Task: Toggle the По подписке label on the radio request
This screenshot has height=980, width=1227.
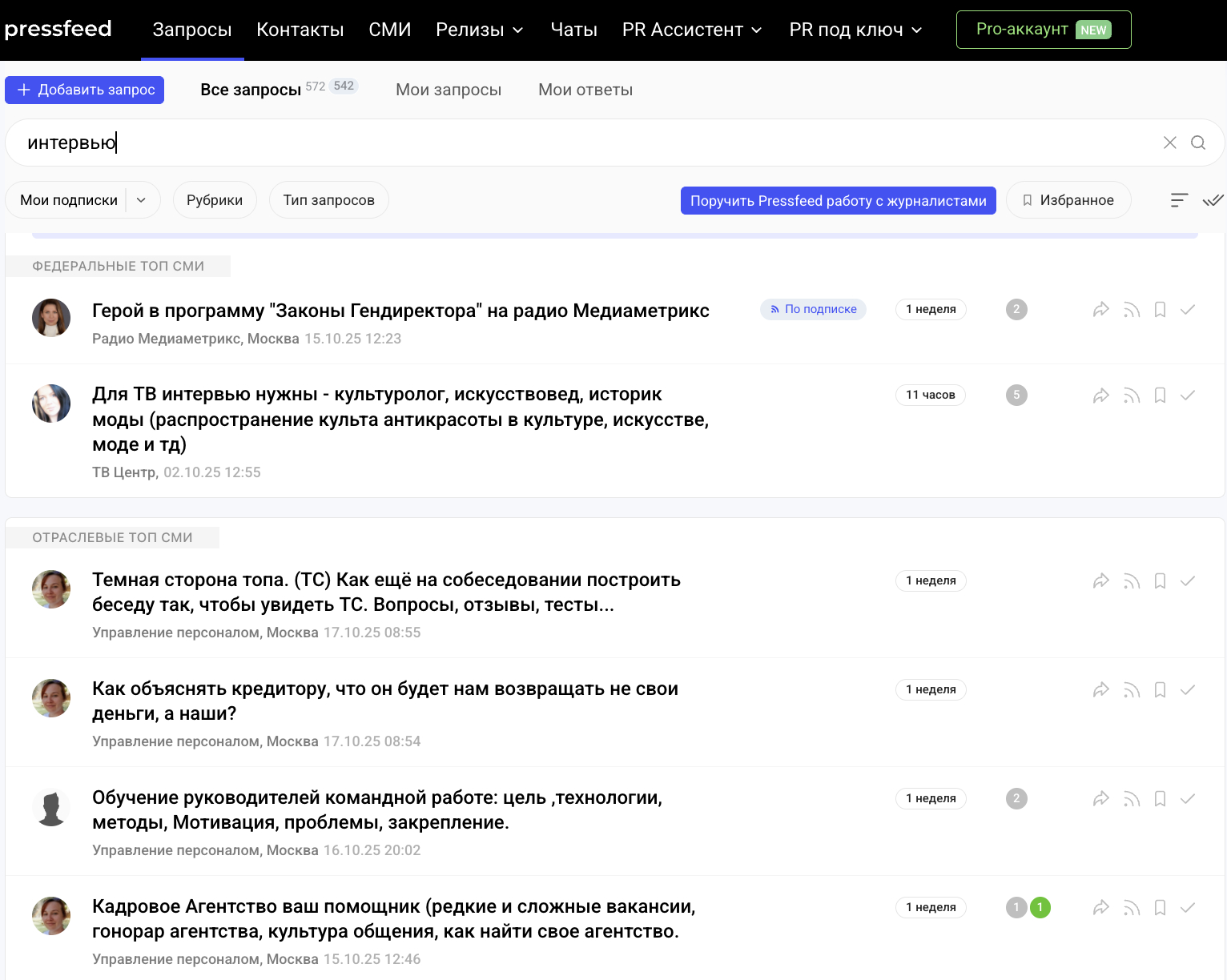Action: click(x=813, y=309)
